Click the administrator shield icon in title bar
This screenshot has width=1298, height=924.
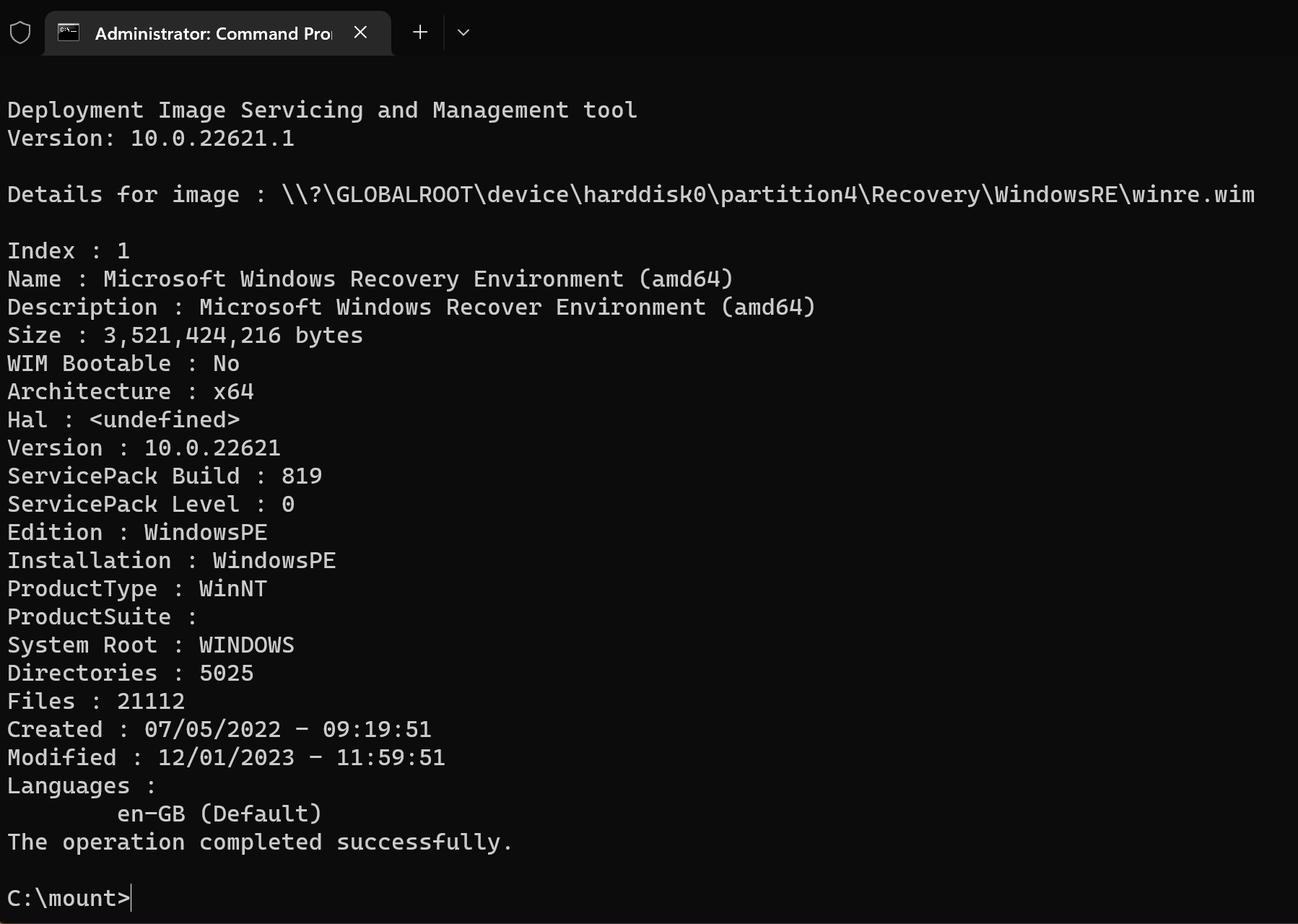(x=20, y=32)
